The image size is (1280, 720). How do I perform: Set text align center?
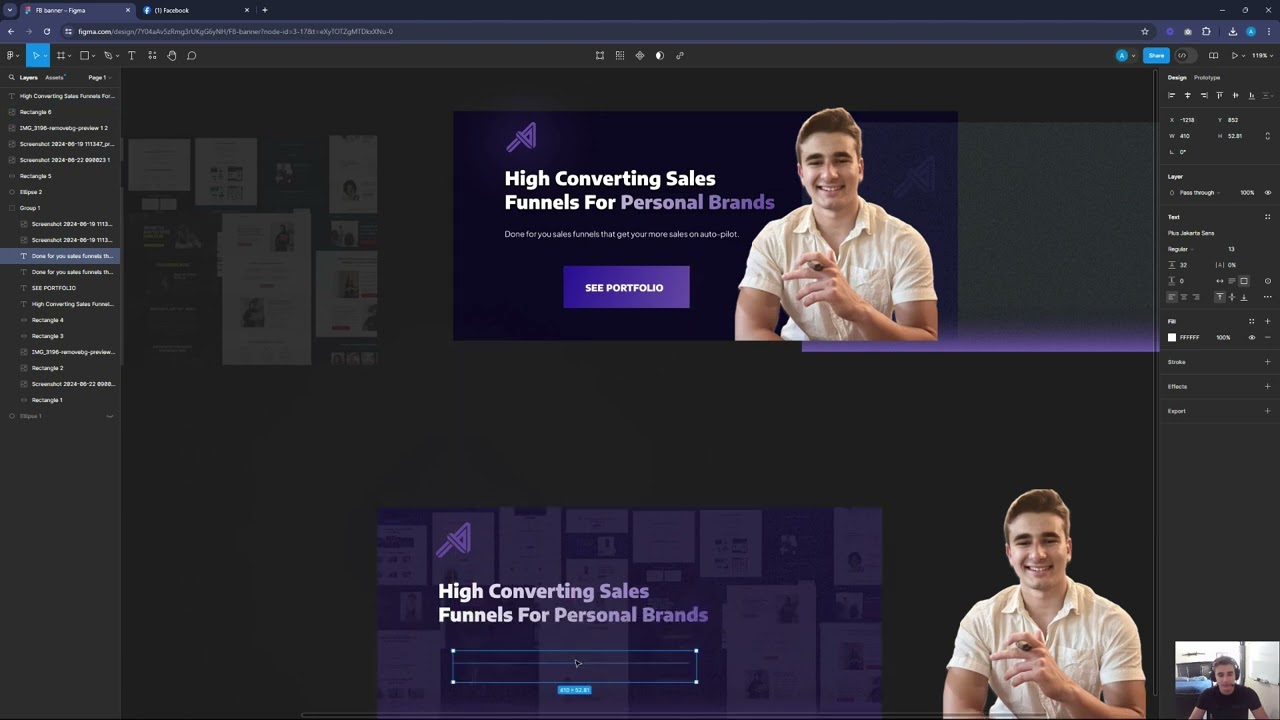[1184, 297]
